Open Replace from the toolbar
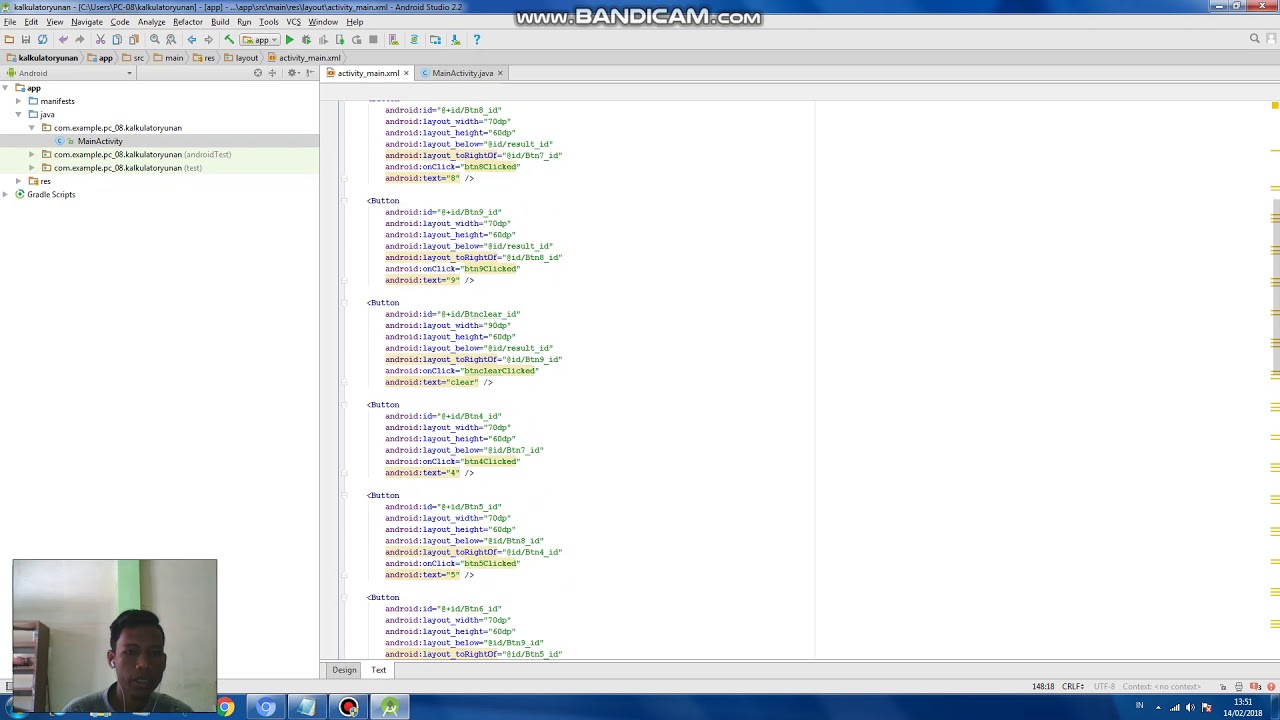 point(171,40)
